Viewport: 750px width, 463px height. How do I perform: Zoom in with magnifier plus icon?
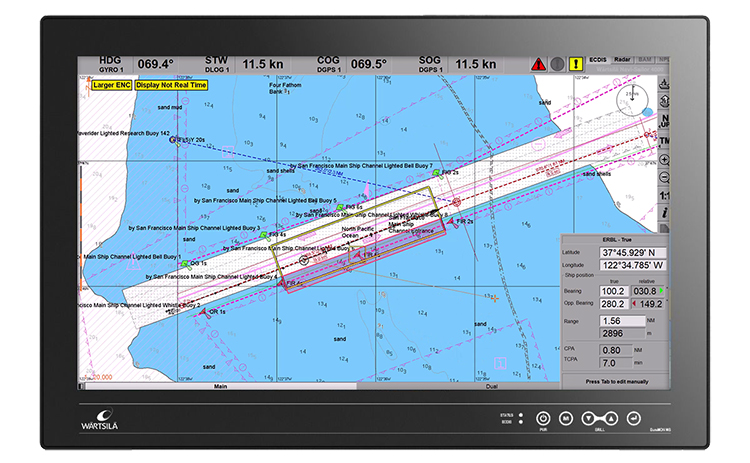tap(665, 159)
